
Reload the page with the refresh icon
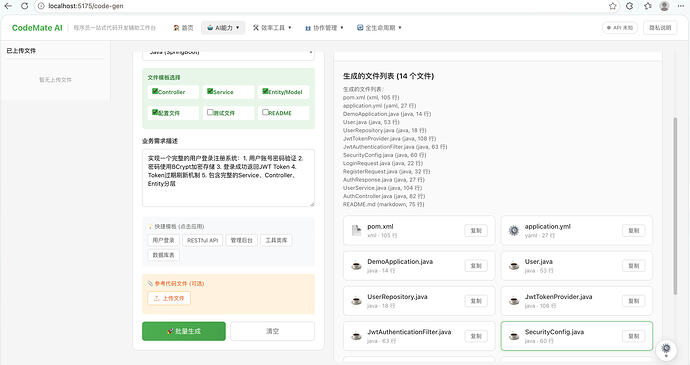[x=25, y=6]
